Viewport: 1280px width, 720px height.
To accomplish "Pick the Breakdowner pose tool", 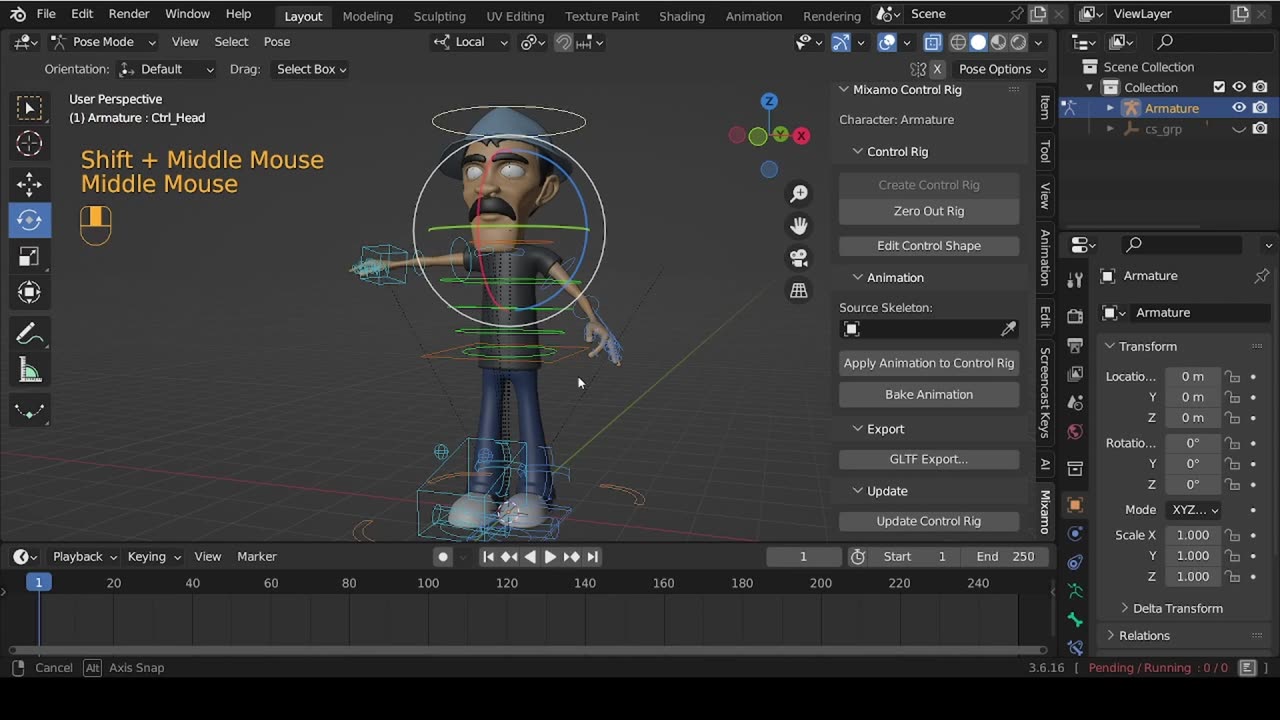I will (x=29, y=411).
